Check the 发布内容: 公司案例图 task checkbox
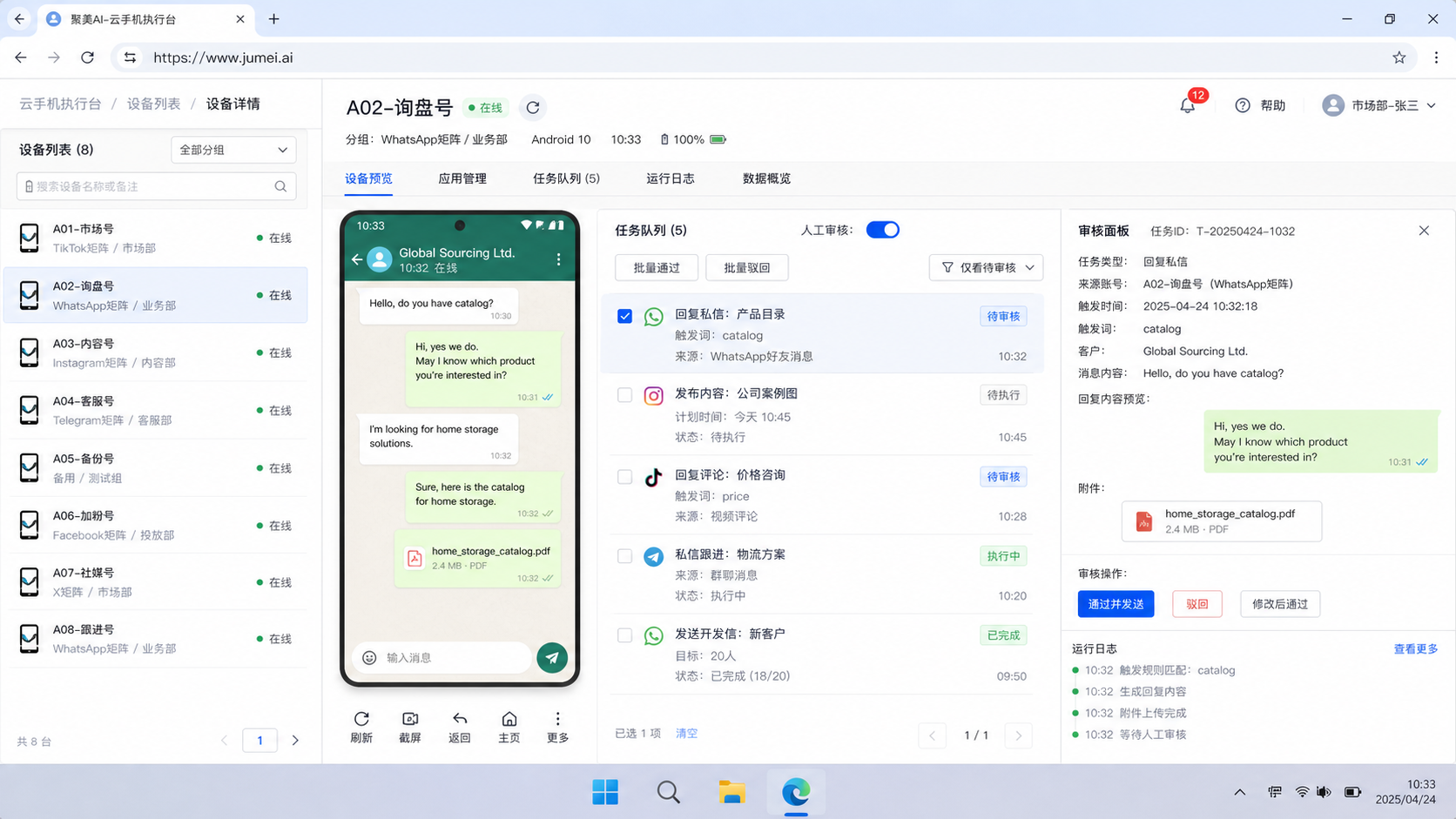This screenshot has width=1456, height=819. [624, 395]
